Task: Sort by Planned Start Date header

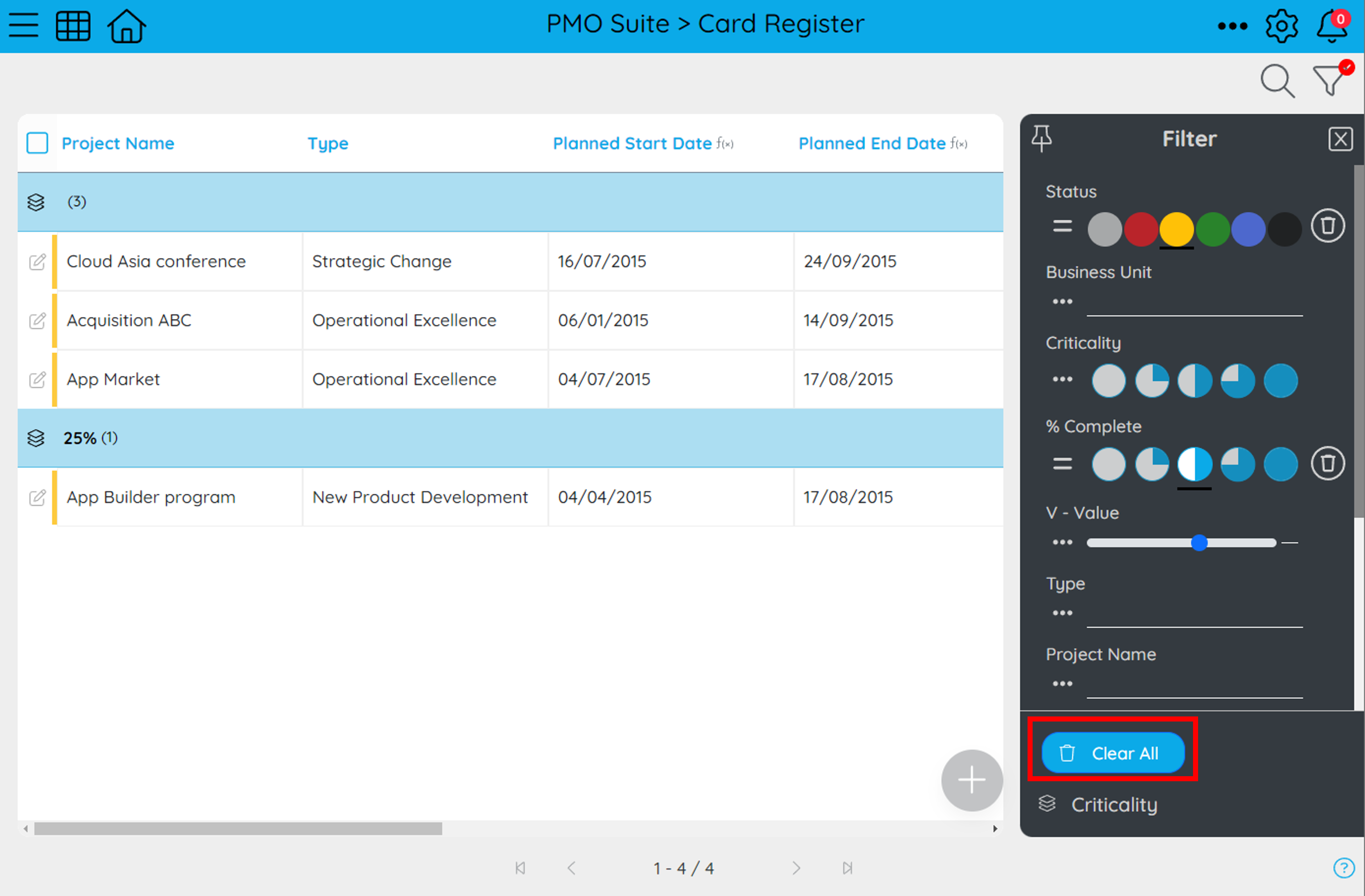Action: pos(632,143)
